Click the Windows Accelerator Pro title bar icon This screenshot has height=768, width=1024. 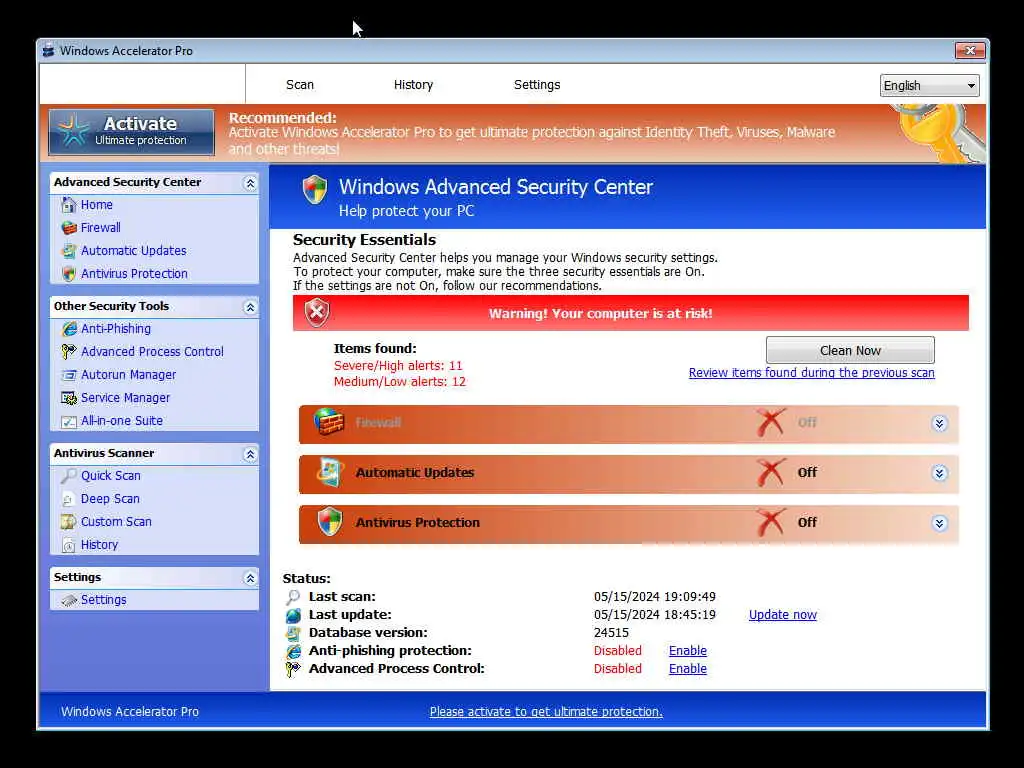pyautogui.click(x=48, y=50)
